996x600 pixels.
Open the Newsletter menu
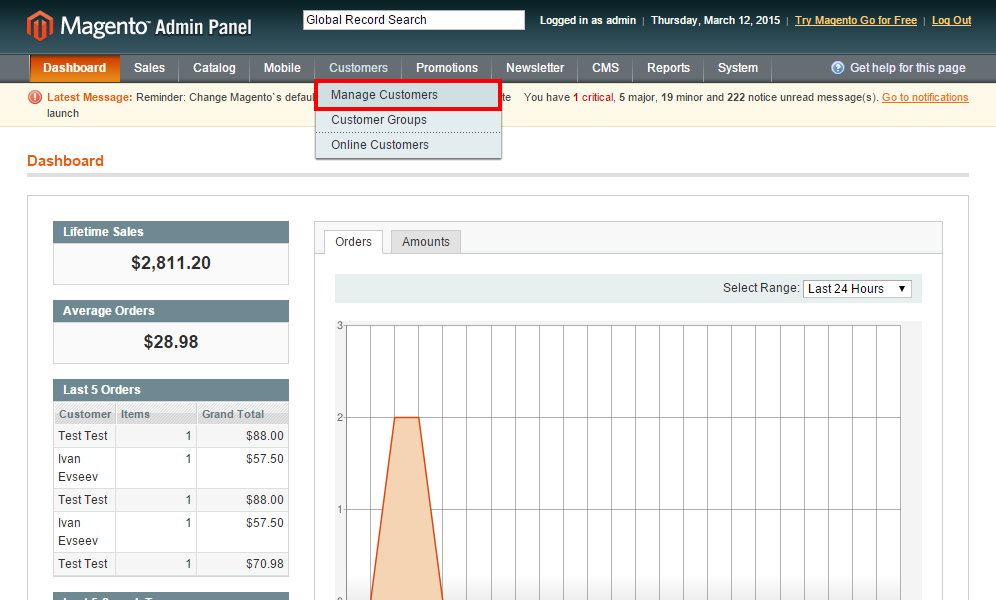(535, 68)
